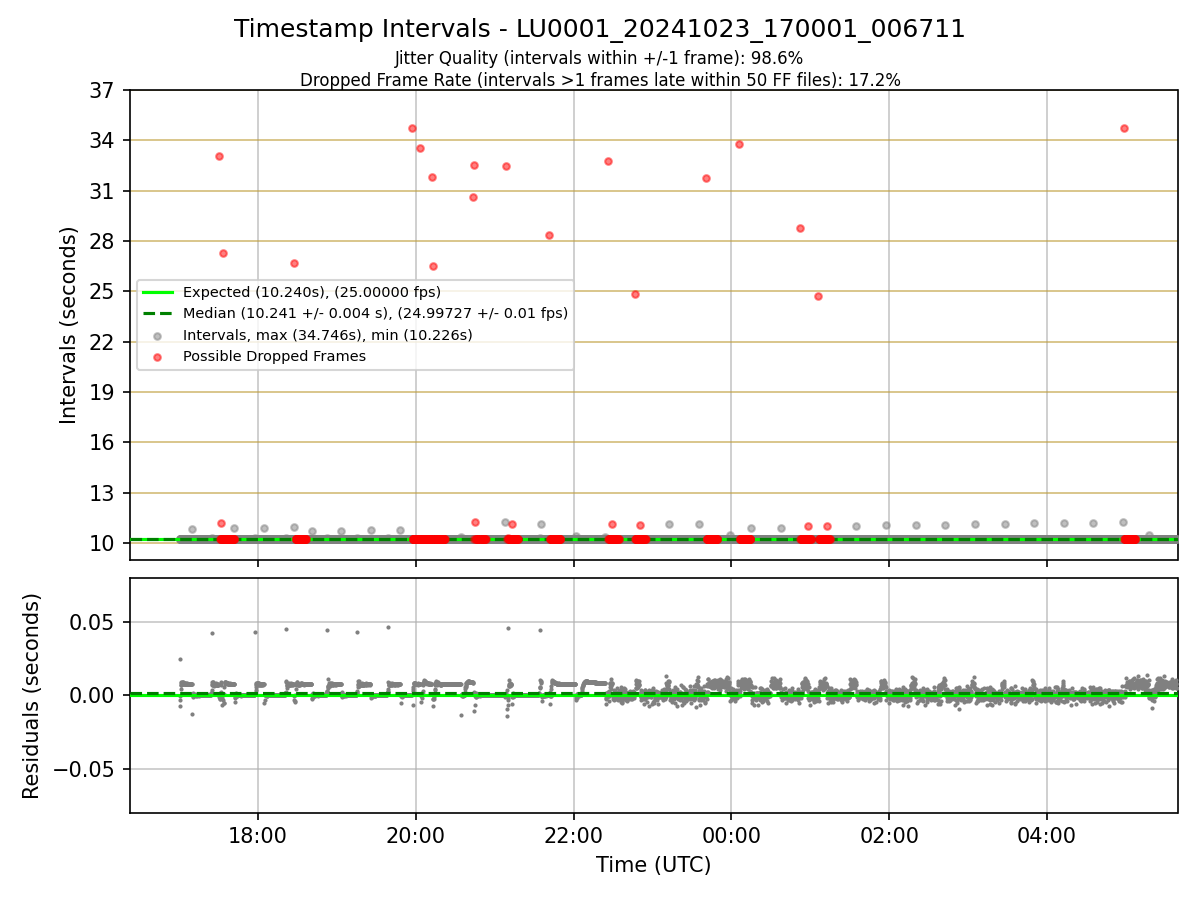Click the solid green line sample in legend
The width and height of the screenshot is (1200, 900).
tap(157, 292)
